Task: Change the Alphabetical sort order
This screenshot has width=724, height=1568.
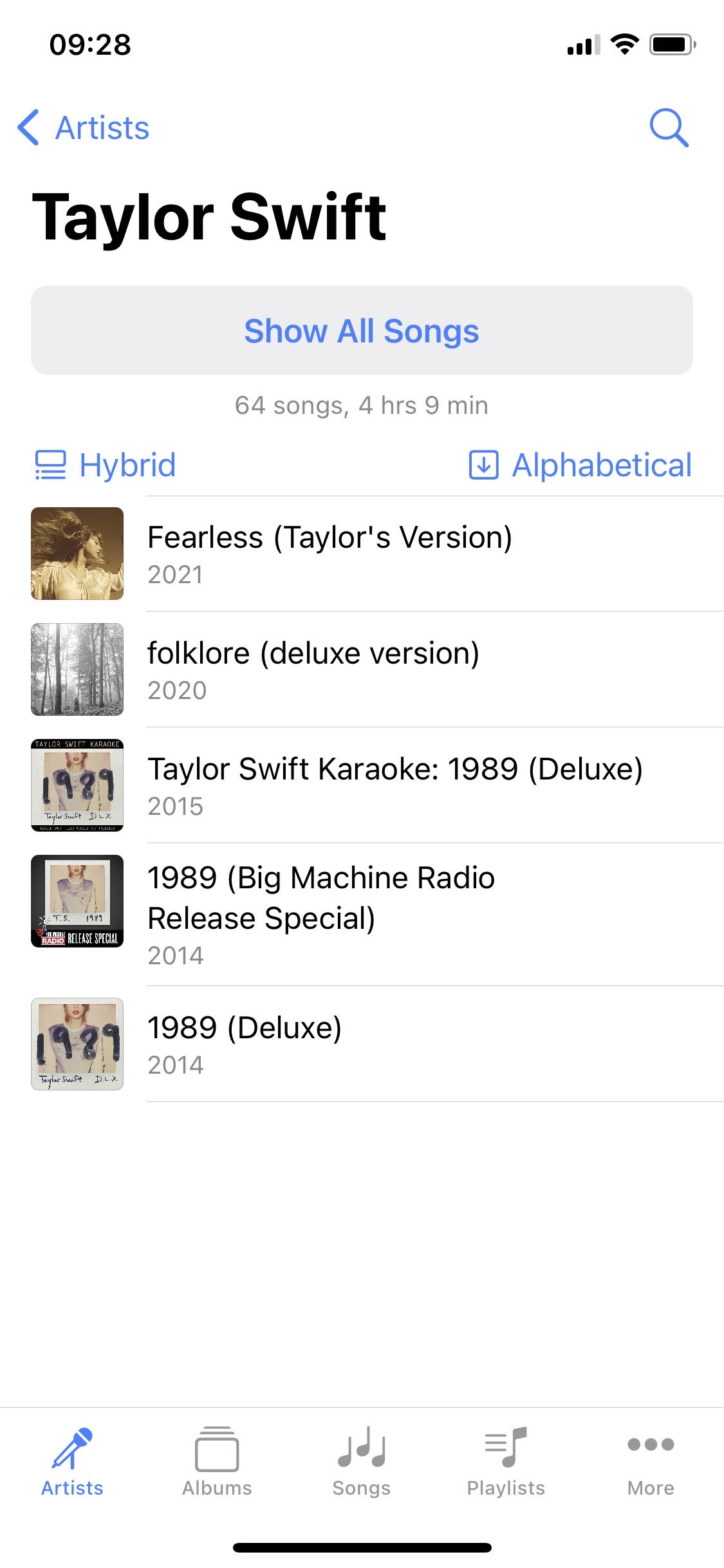Action: tap(580, 465)
